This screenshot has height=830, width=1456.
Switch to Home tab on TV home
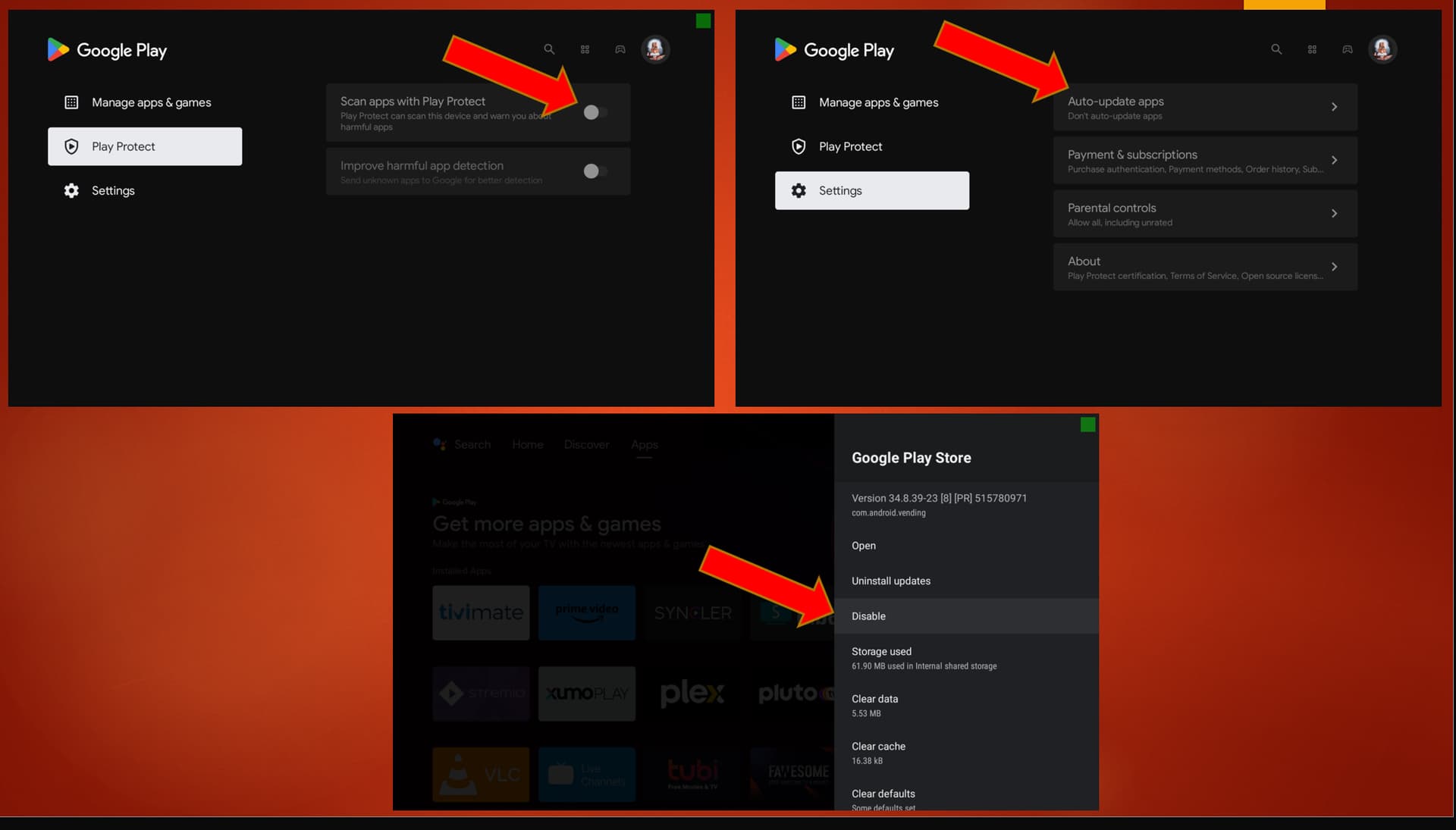pos(528,444)
